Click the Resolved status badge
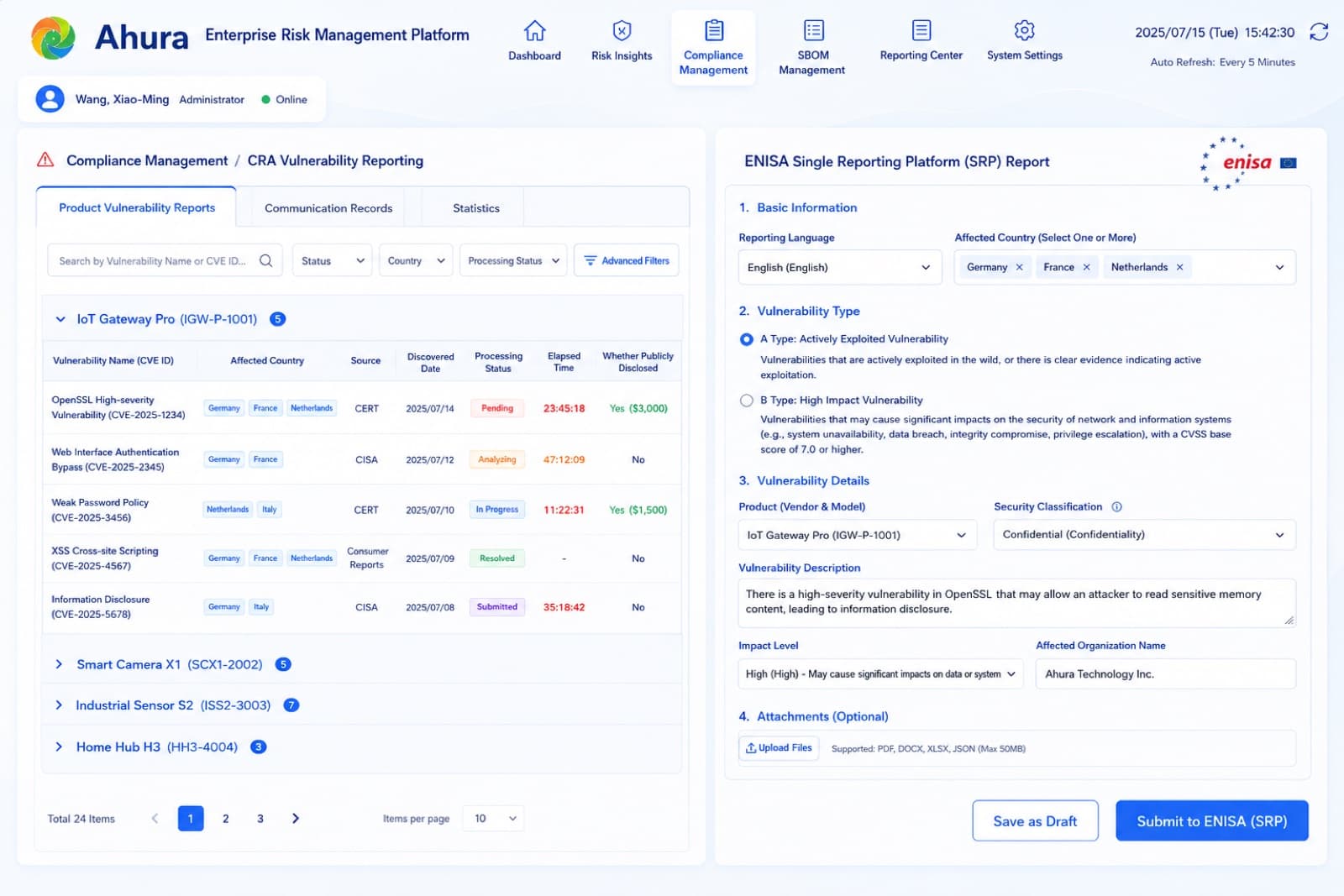1344x896 pixels. pos(497,558)
